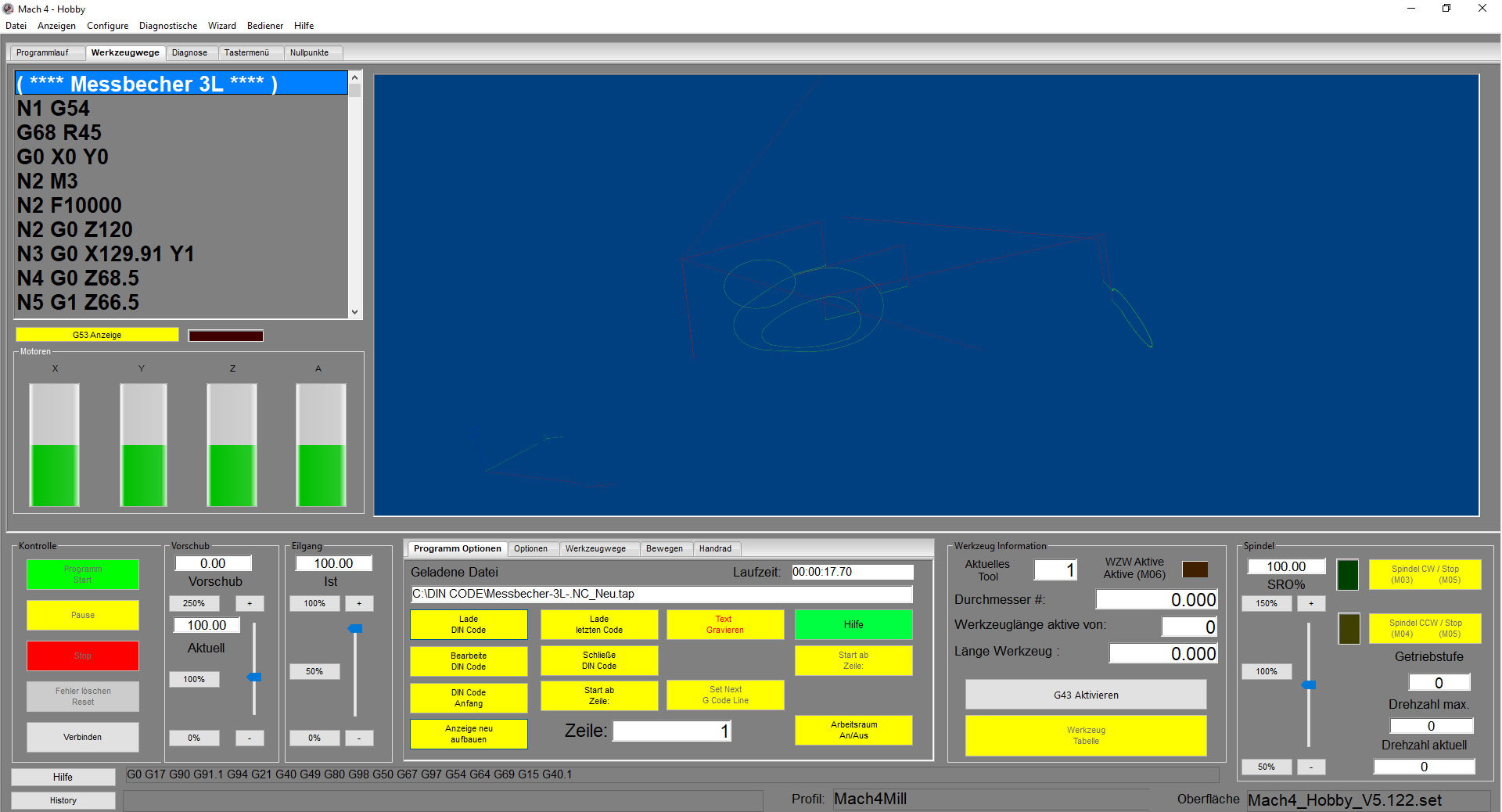
Task: Click the Zeile line number field
Action: click(x=671, y=731)
